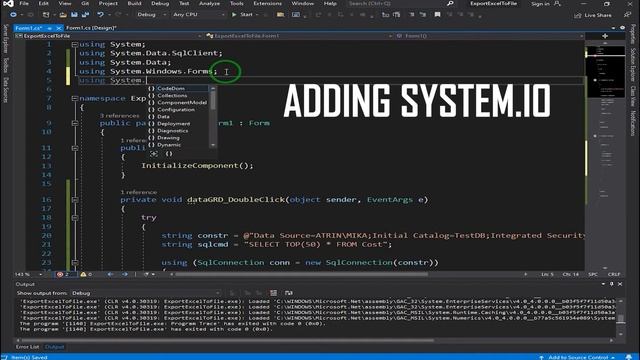
Task: Collapse the namespace block outline
Action: click(x=75, y=98)
